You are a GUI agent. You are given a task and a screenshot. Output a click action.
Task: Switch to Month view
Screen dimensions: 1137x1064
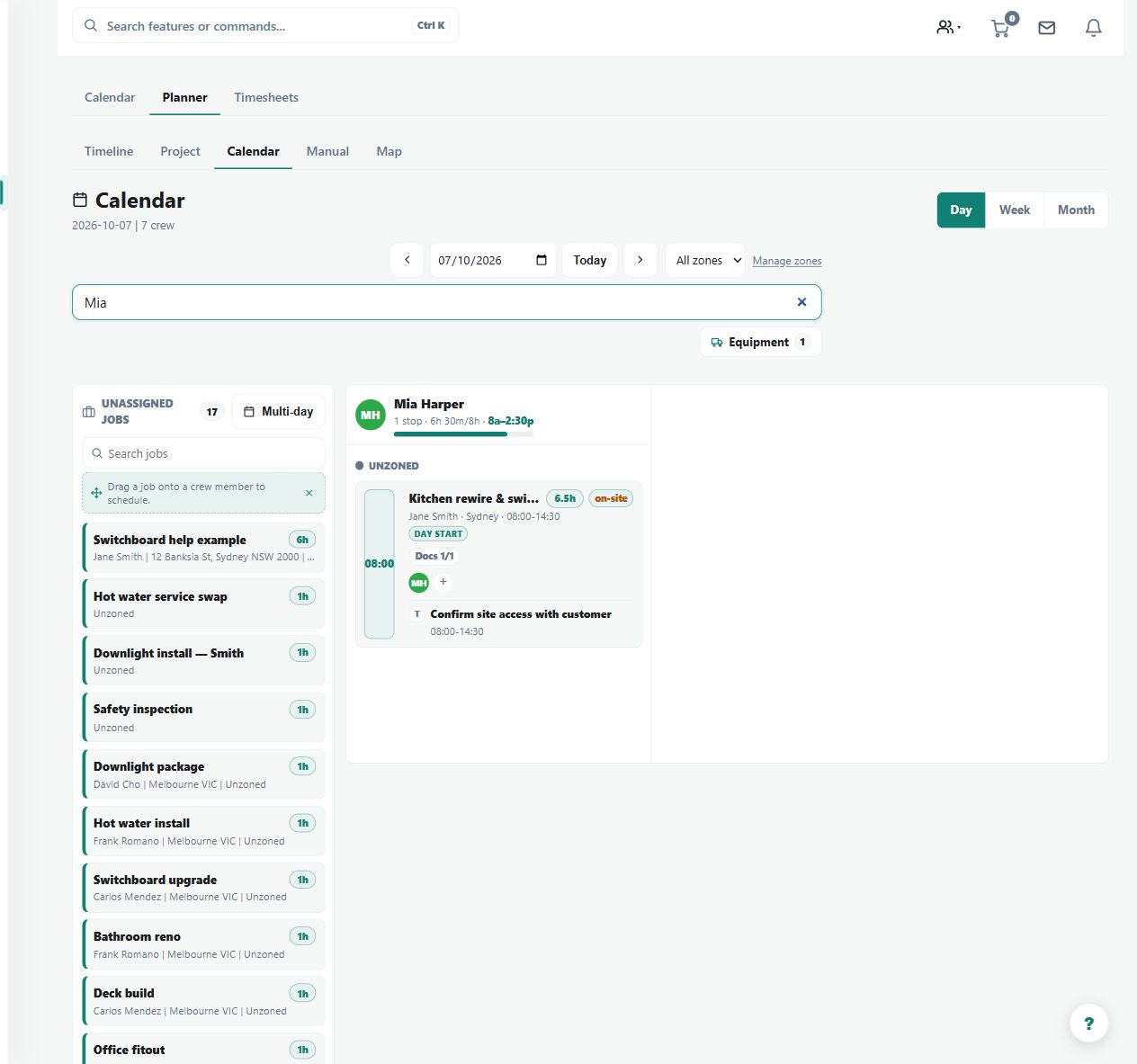click(1076, 210)
